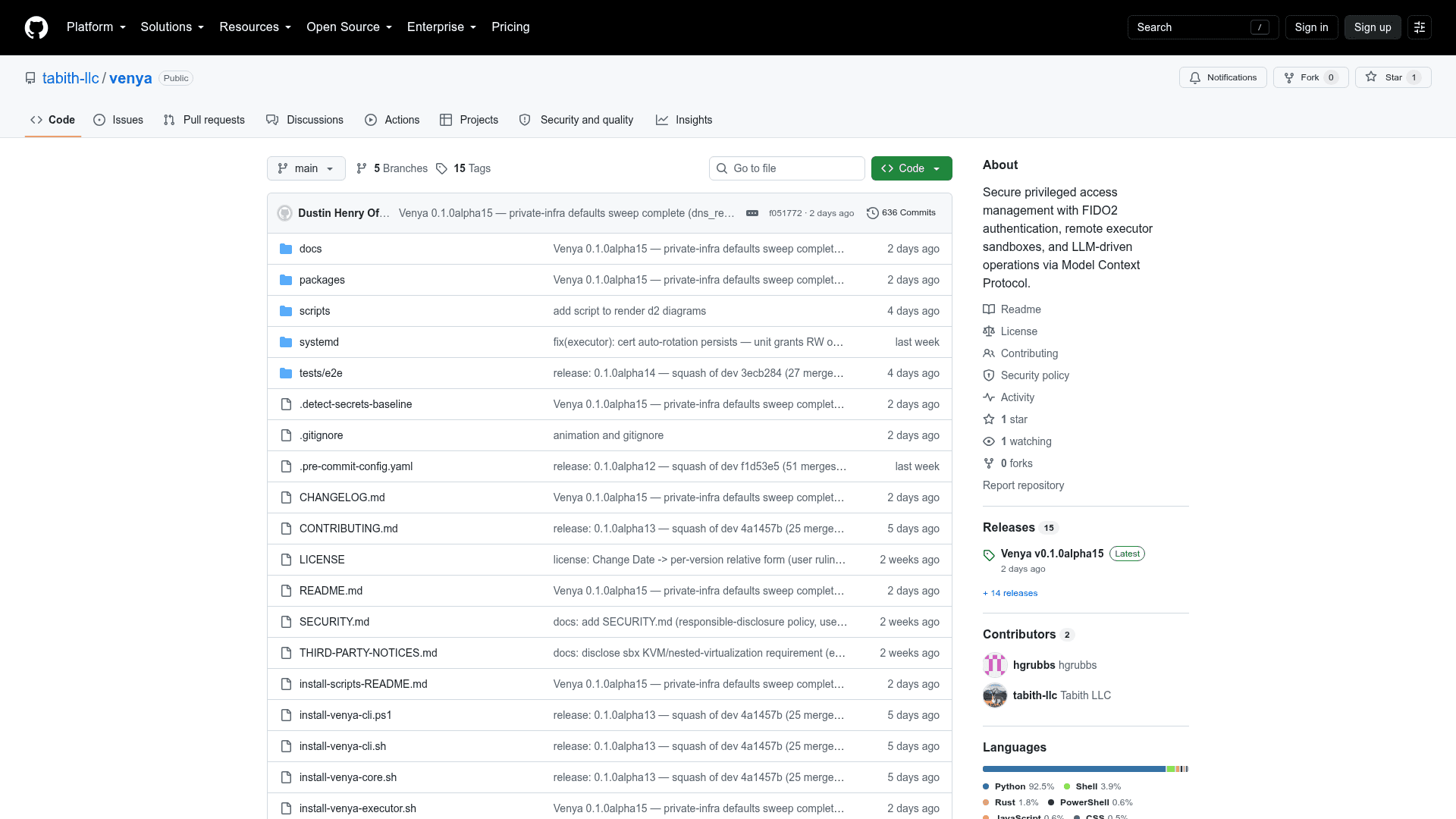Click the folder icon for systemd
1456x819 pixels.
pyautogui.click(x=286, y=342)
